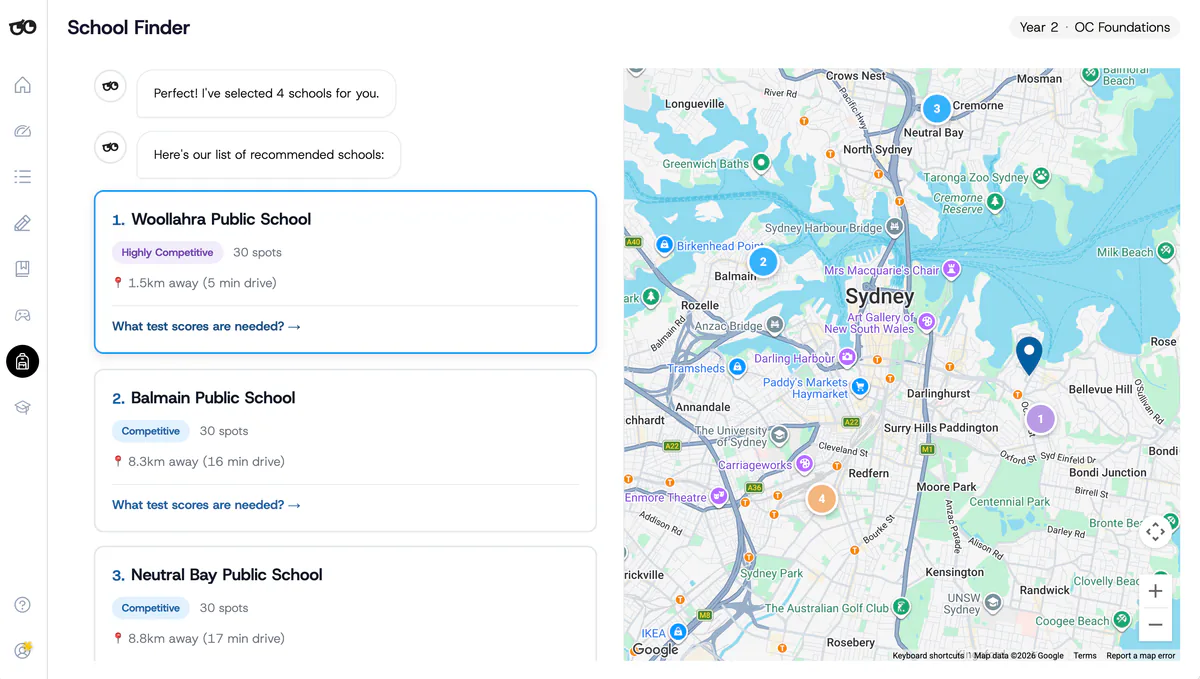Click the Sydney Harbour Bridge landmark marker

click(x=895, y=227)
